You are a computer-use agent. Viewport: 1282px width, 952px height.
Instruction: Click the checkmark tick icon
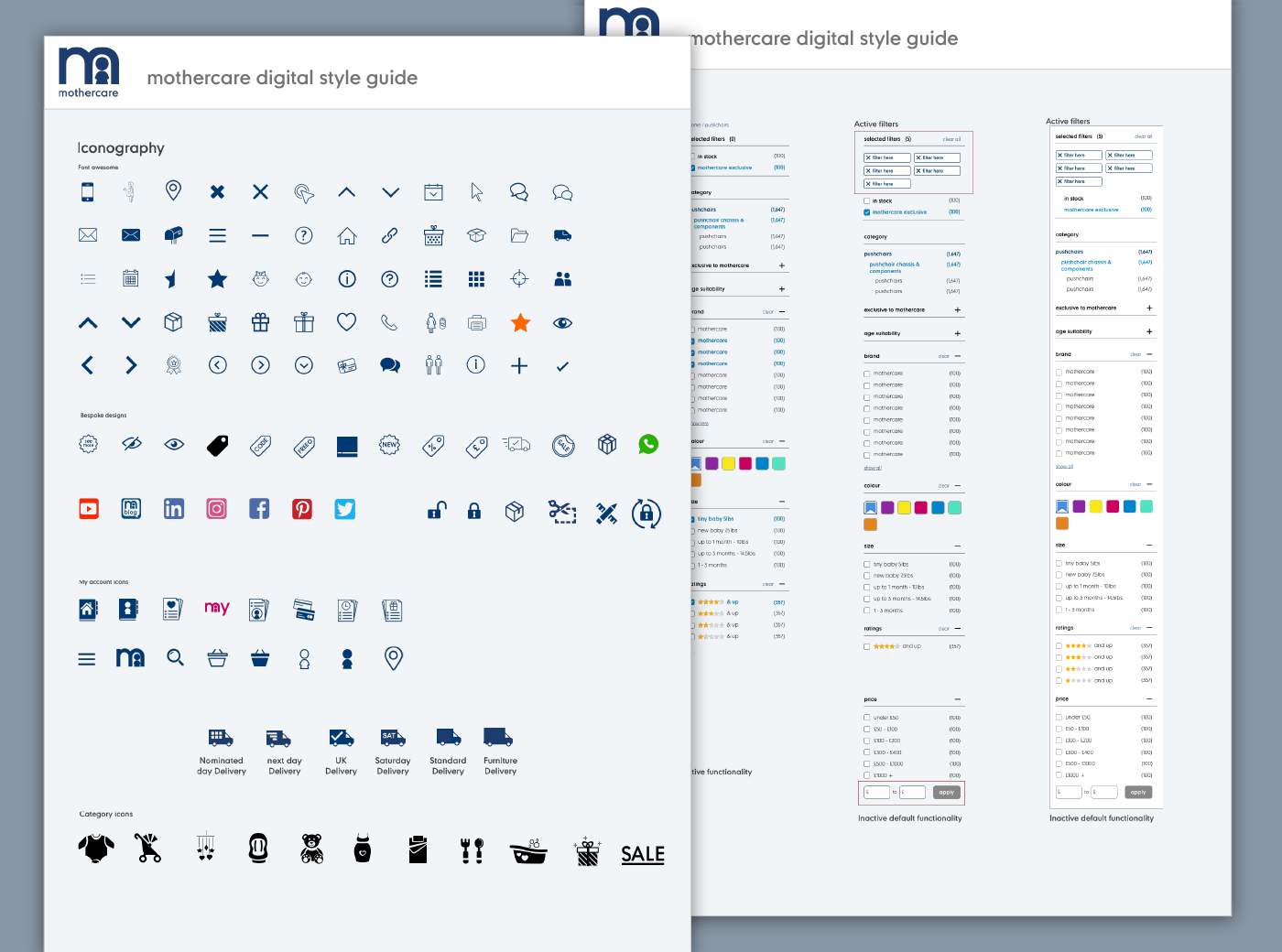pos(562,366)
